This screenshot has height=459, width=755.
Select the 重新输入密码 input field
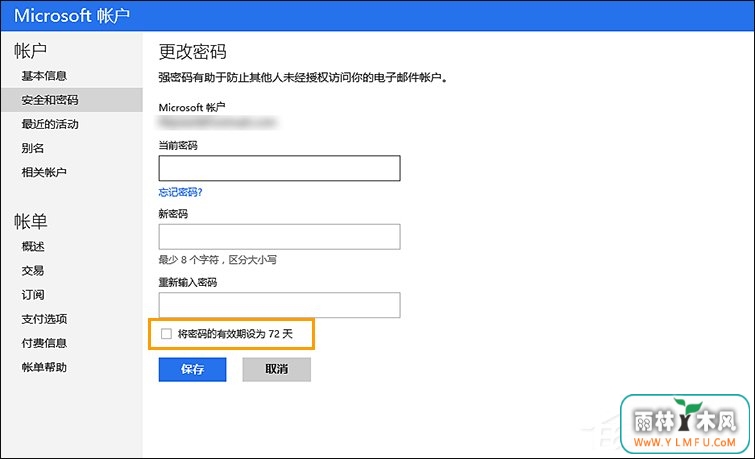279,305
